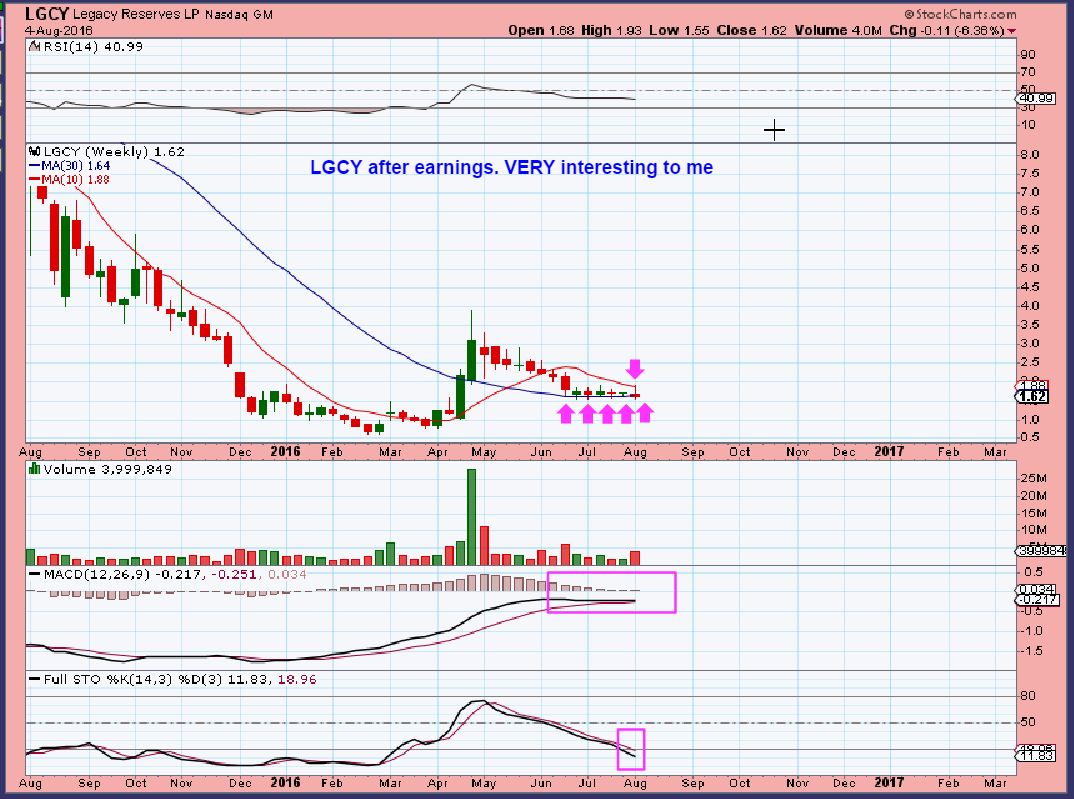Click 2017 on the bottom stochastic date axis
The height and width of the screenshot is (799, 1074).
click(x=888, y=782)
